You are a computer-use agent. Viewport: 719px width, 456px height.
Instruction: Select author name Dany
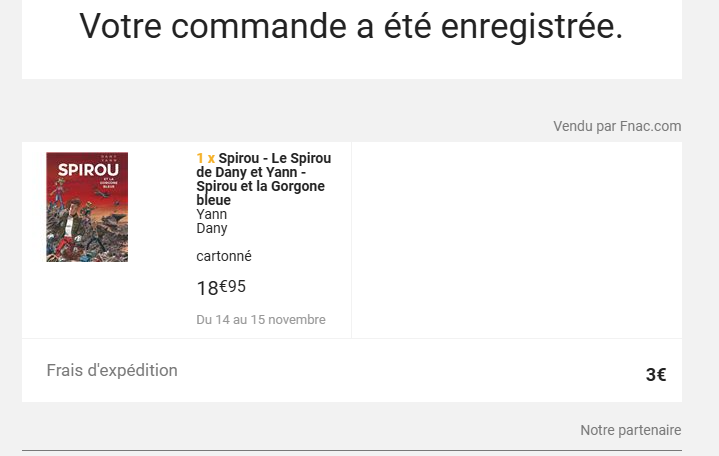[x=212, y=228]
